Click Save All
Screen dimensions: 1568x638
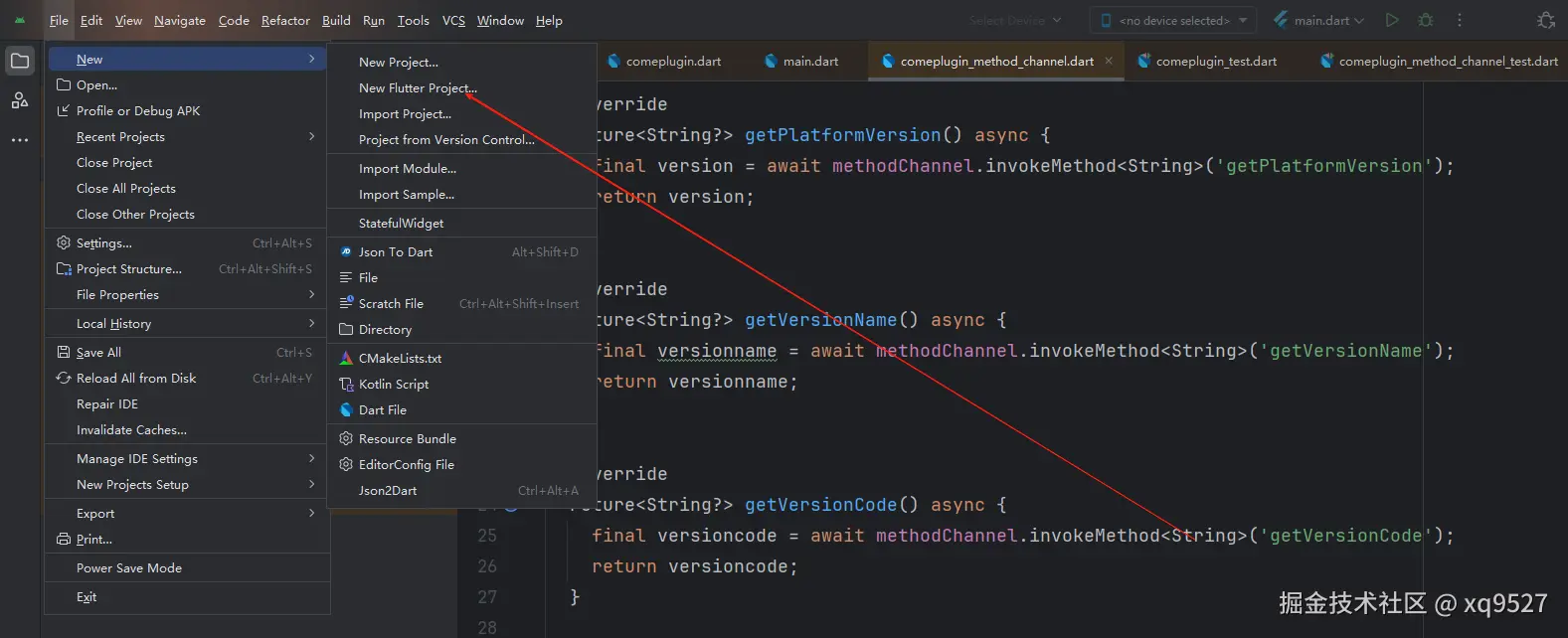(x=187, y=352)
